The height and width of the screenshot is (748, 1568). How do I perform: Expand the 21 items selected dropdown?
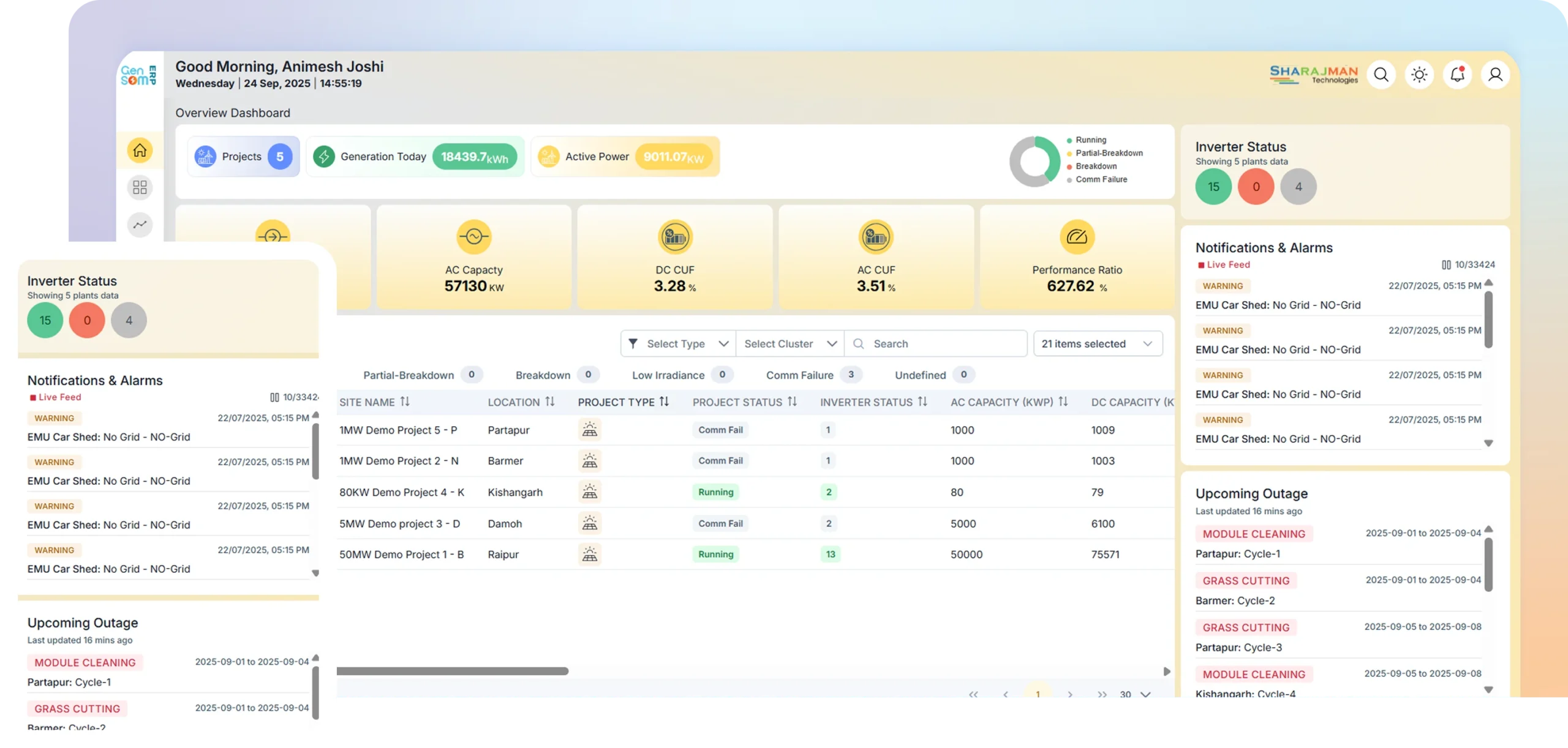click(1097, 343)
